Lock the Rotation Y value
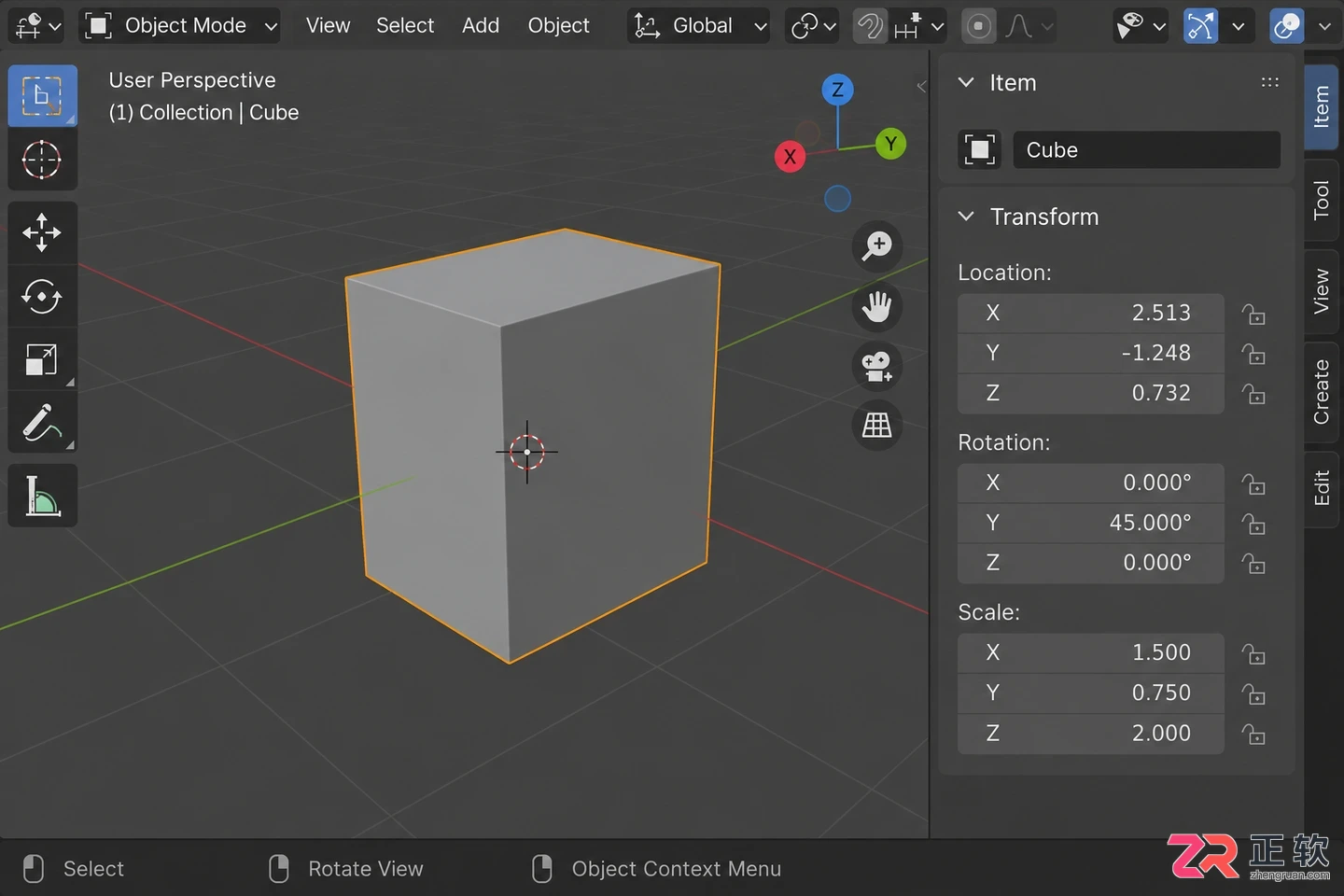1344x896 pixels. (x=1253, y=524)
